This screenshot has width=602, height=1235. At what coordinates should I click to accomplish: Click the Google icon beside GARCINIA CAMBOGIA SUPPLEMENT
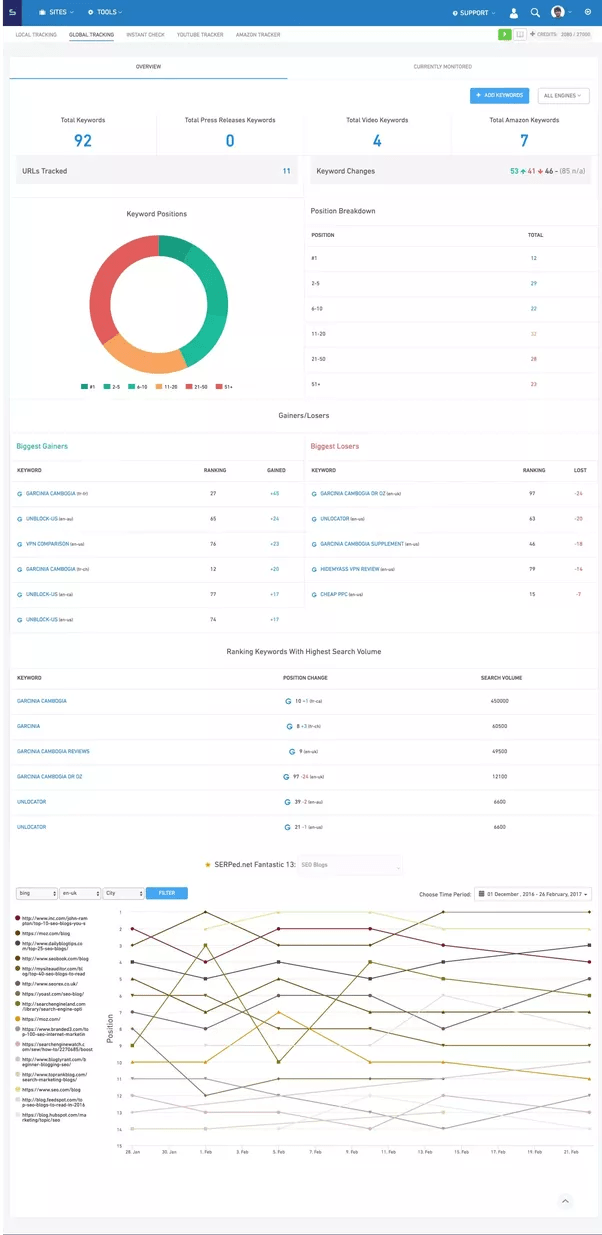pos(314,544)
